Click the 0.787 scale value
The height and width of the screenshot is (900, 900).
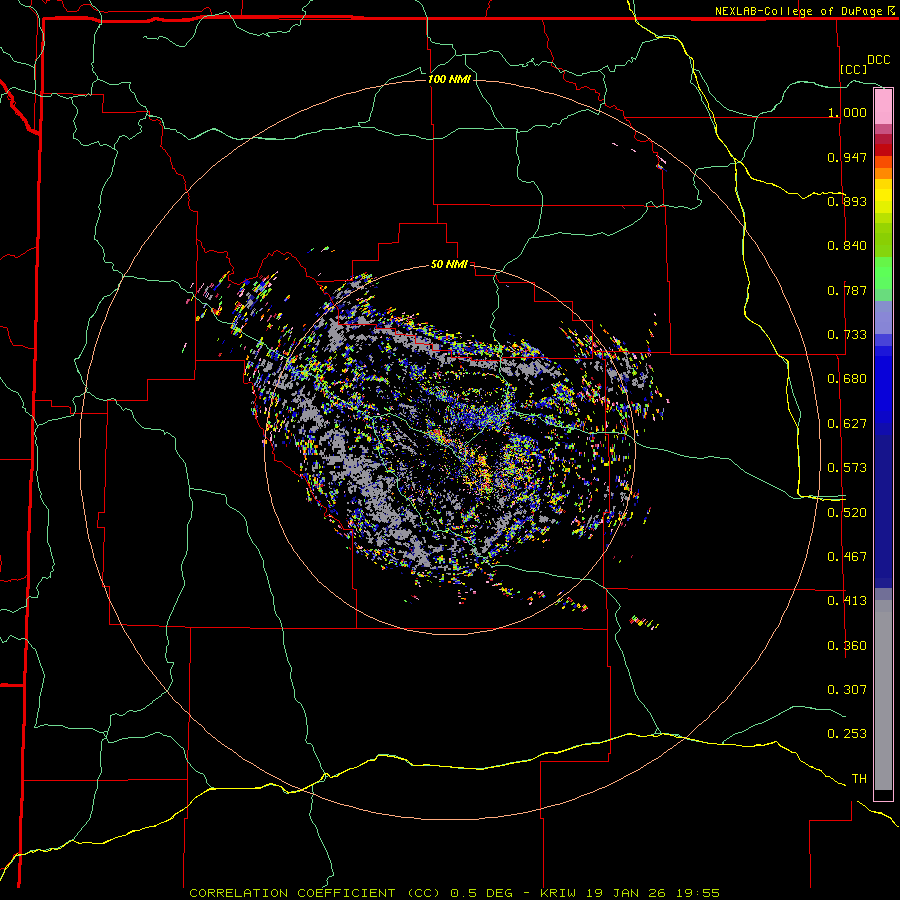(847, 290)
